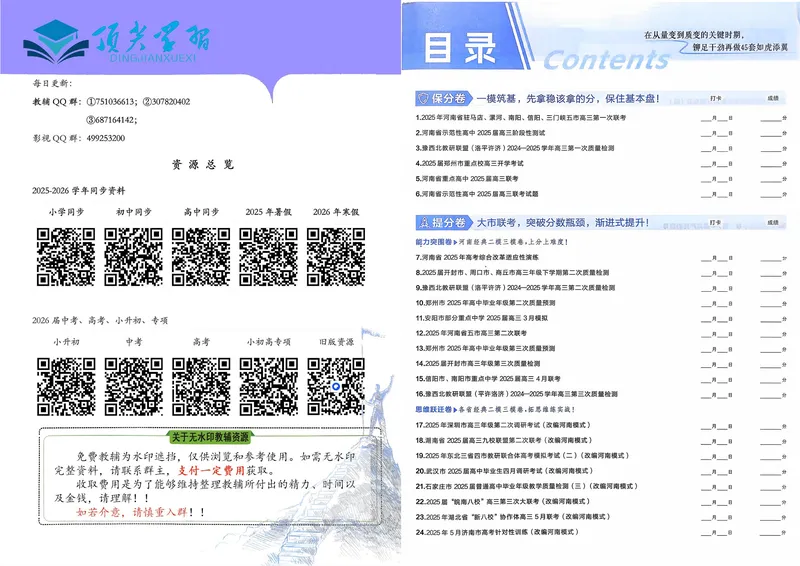
Task: Open entry 4 郑州市重点校高三开学考试
Action: point(469,163)
